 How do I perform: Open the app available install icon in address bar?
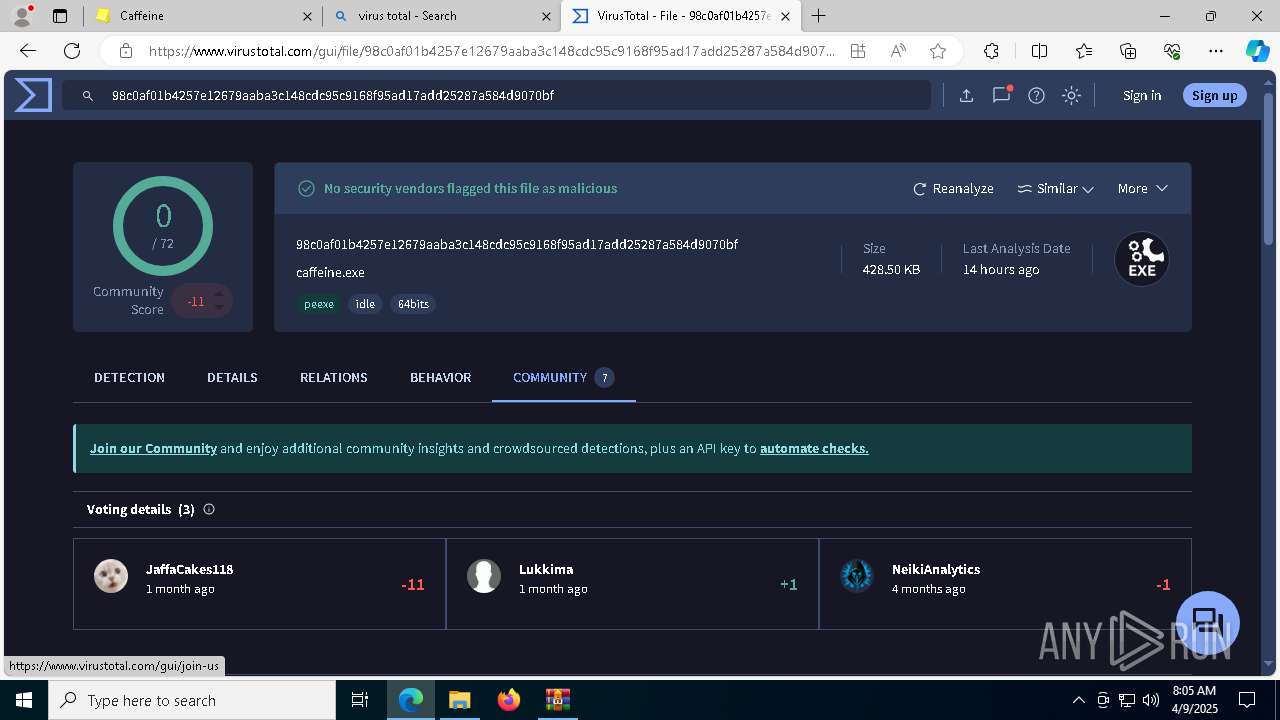(858, 51)
